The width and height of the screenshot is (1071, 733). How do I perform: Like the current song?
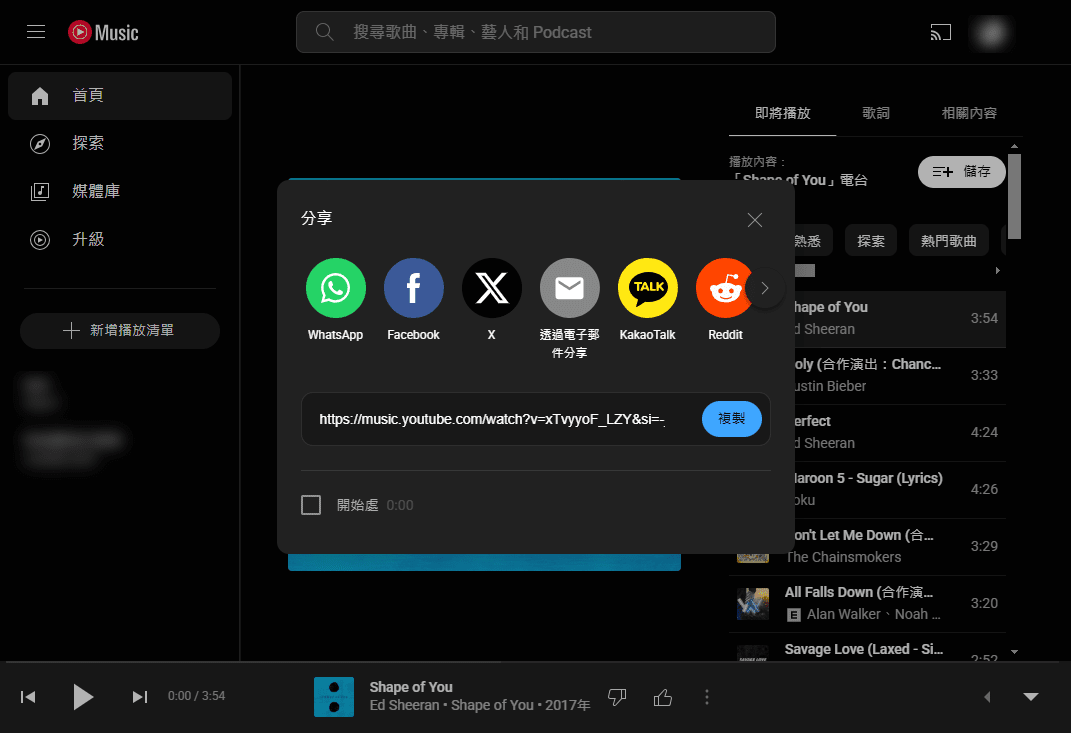663,697
